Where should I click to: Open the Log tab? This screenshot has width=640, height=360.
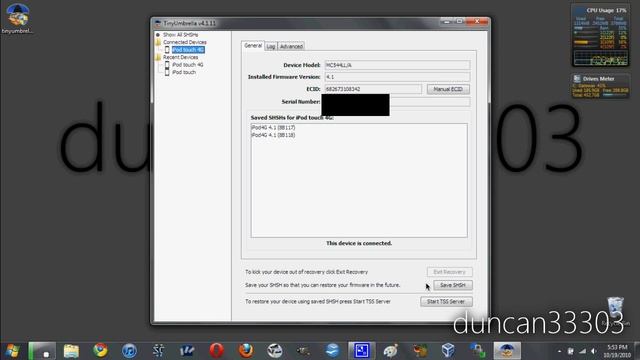point(271,47)
